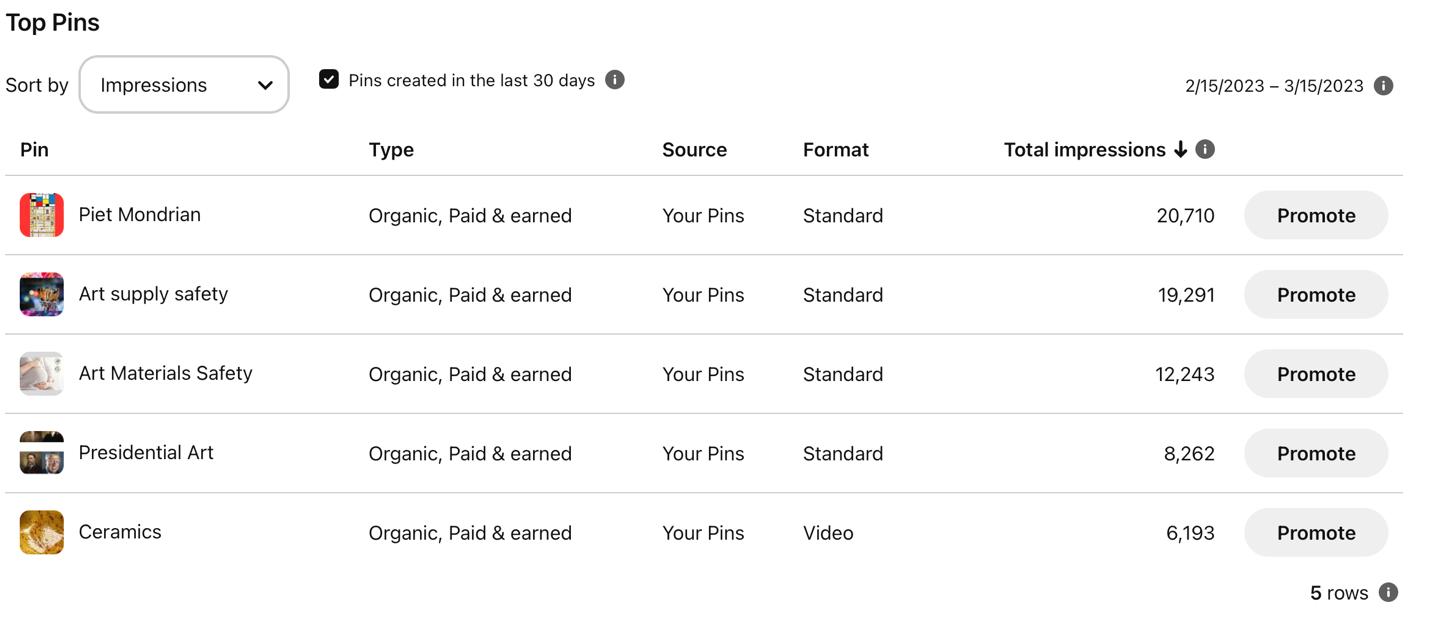
Task: Promote the Presidential Art pin
Action: 1315,453
